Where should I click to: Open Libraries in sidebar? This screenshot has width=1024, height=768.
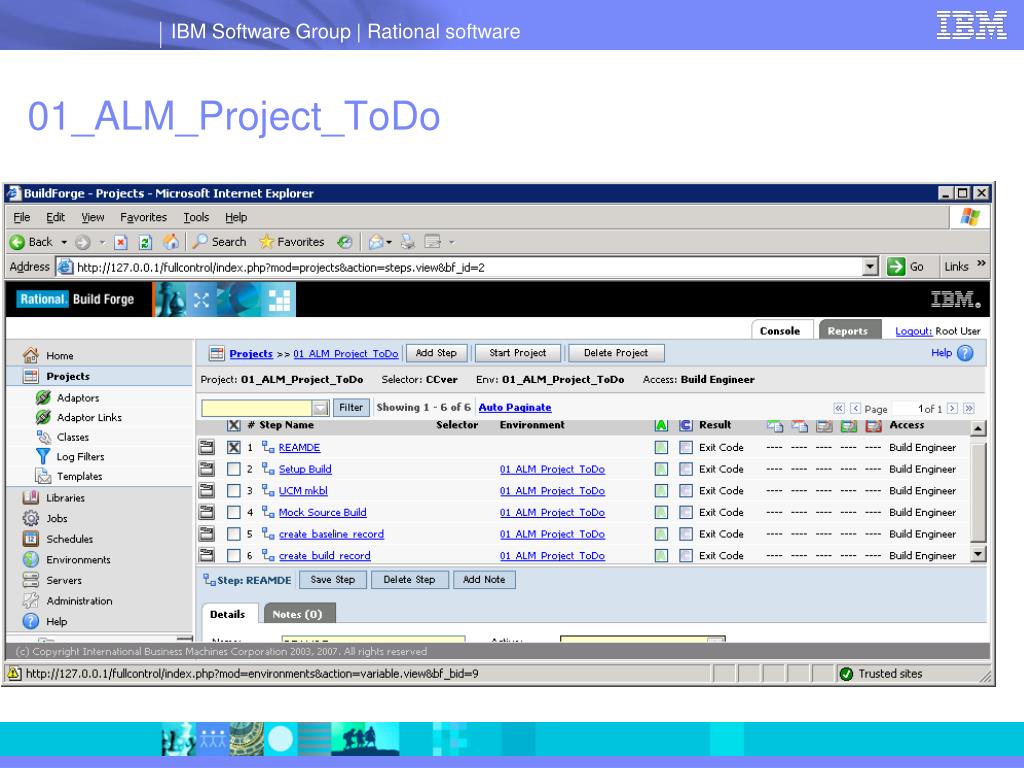(65, 498)
